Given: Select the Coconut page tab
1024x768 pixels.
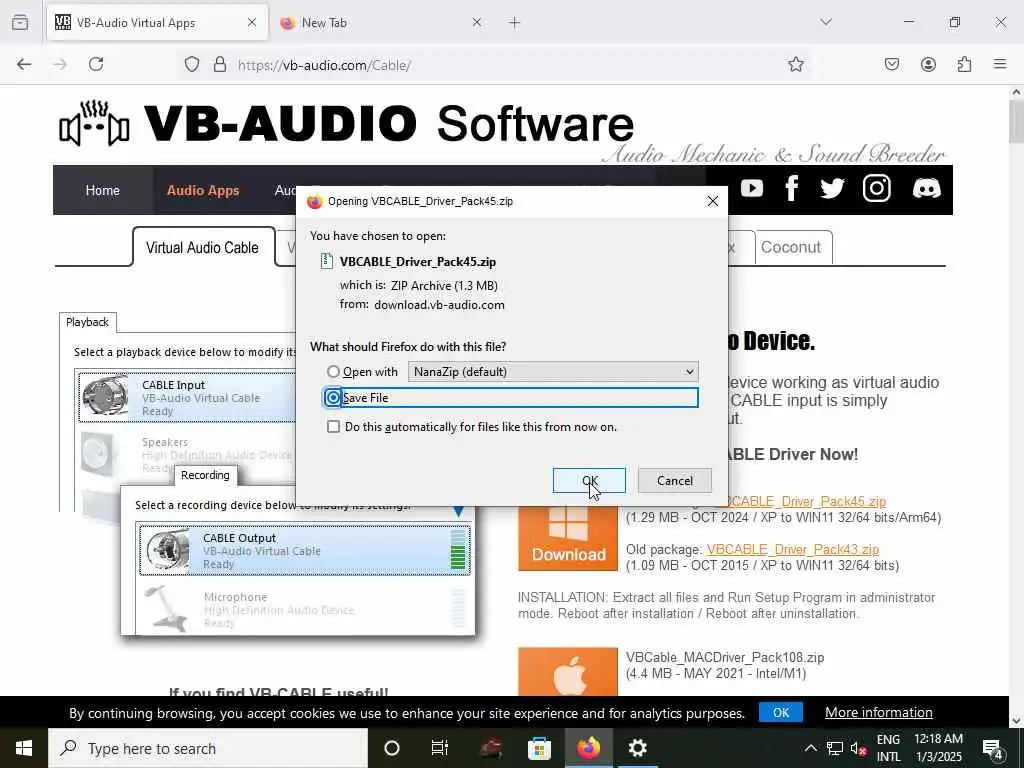Looking at the screenshot, I should click(790, 248).
